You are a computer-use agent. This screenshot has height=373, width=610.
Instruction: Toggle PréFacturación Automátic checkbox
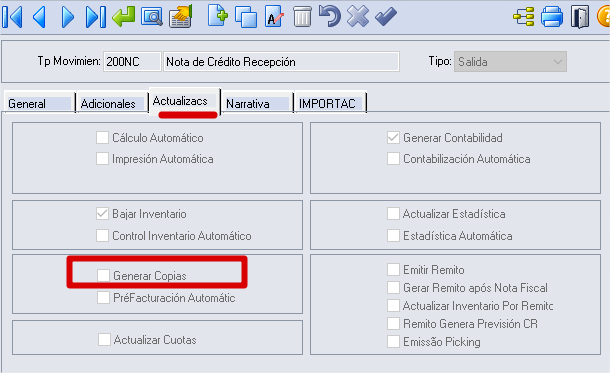pos(103,298)
